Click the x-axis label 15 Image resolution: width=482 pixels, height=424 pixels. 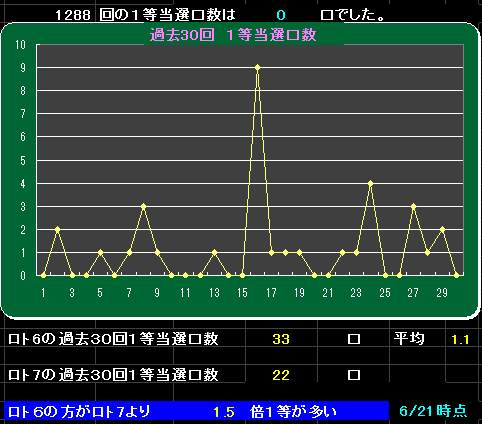coord(242,293)
